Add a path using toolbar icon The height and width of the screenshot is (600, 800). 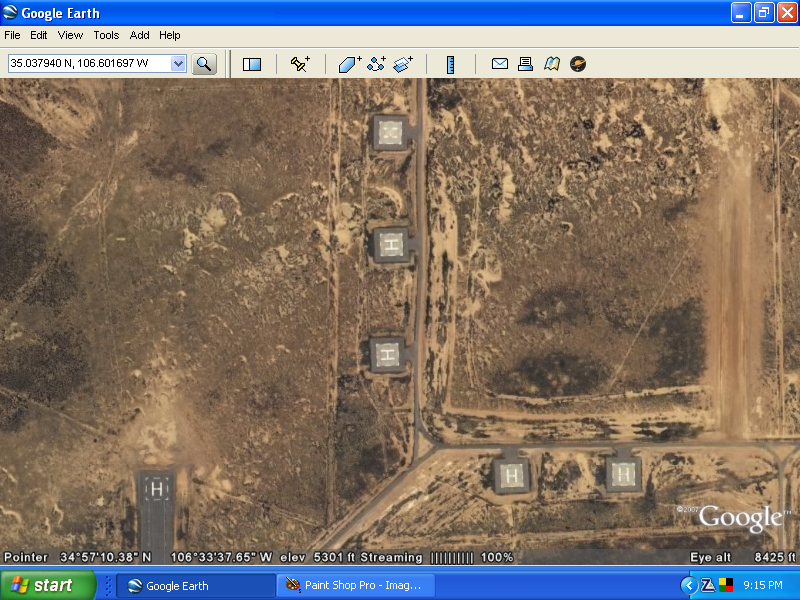point(377,64)
